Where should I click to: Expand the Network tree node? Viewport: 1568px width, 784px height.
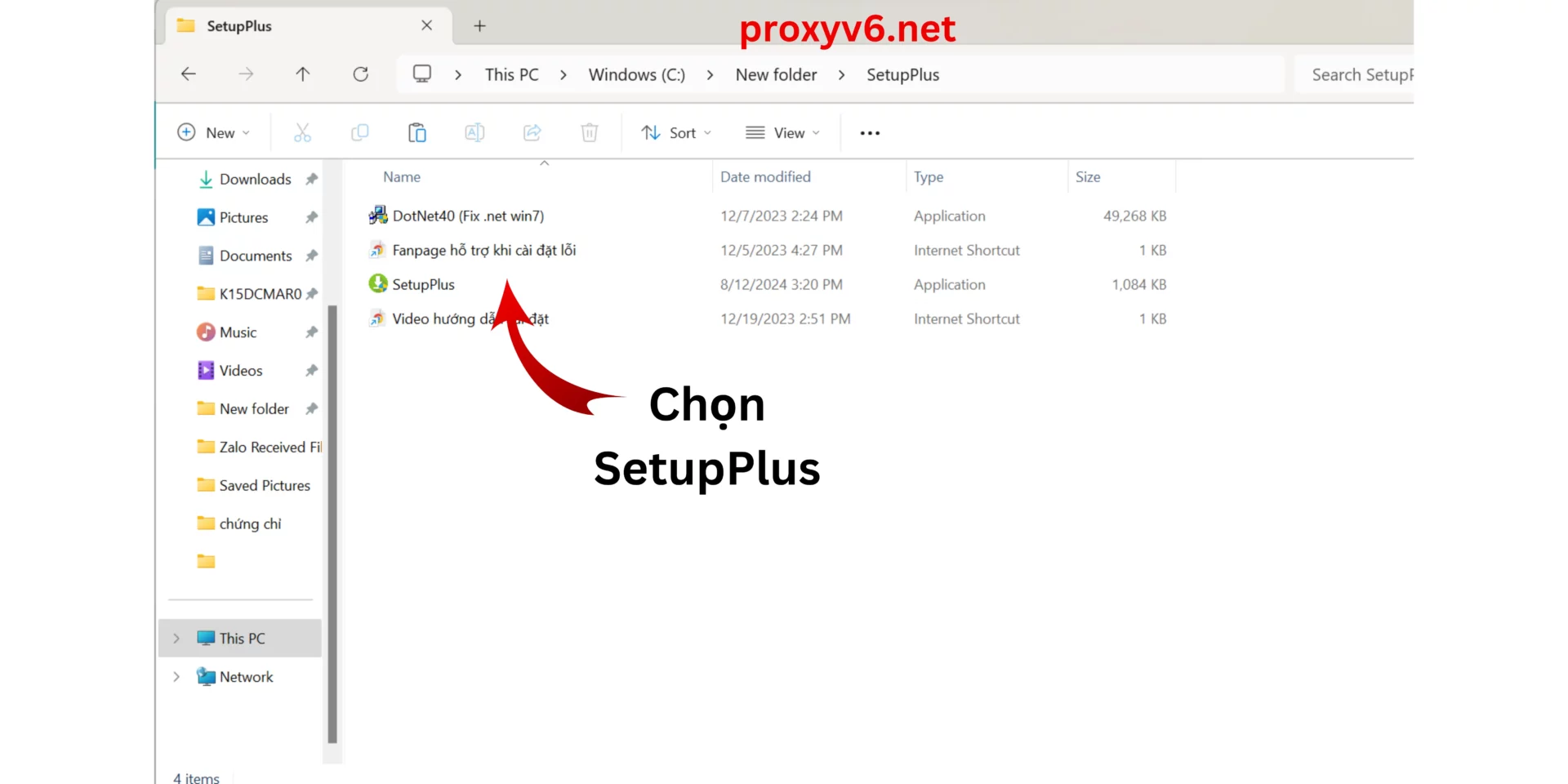point(176,676)
